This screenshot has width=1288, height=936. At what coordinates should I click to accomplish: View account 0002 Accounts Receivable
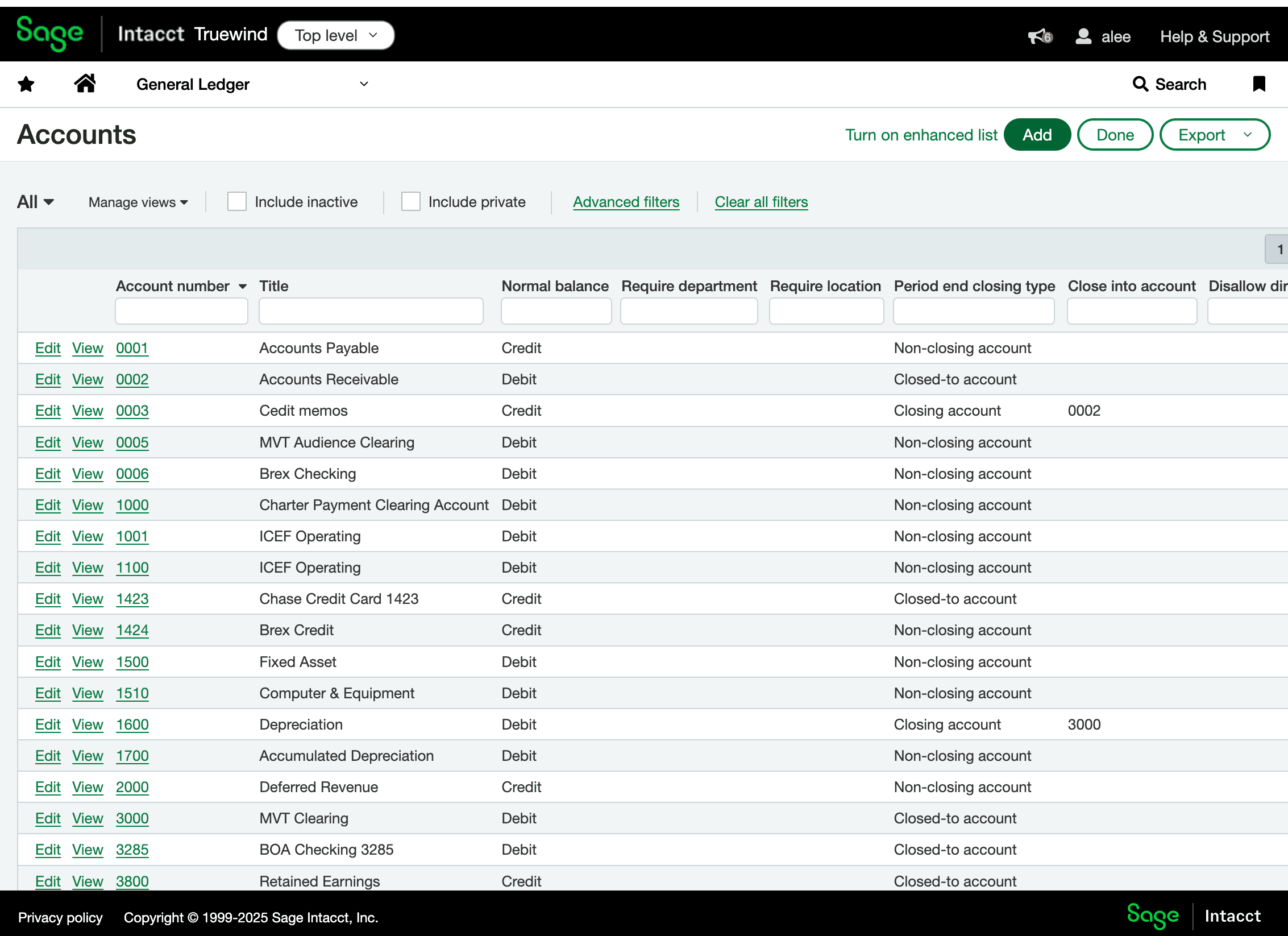[x=88, y=379]
